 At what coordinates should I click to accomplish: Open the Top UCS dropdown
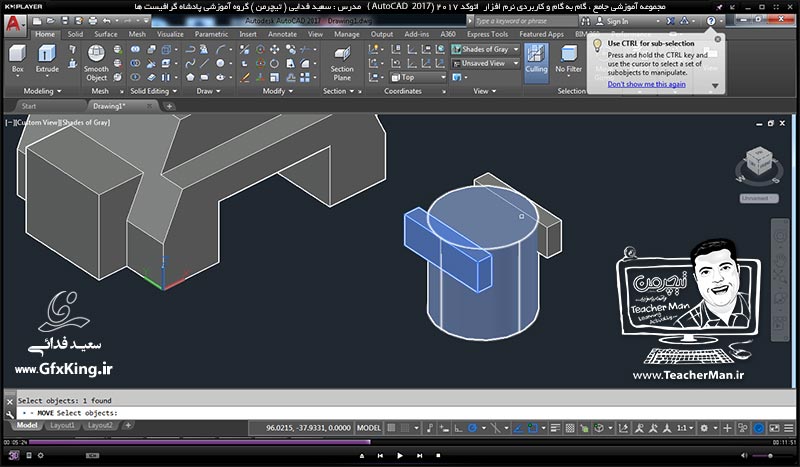click(418, 77)
